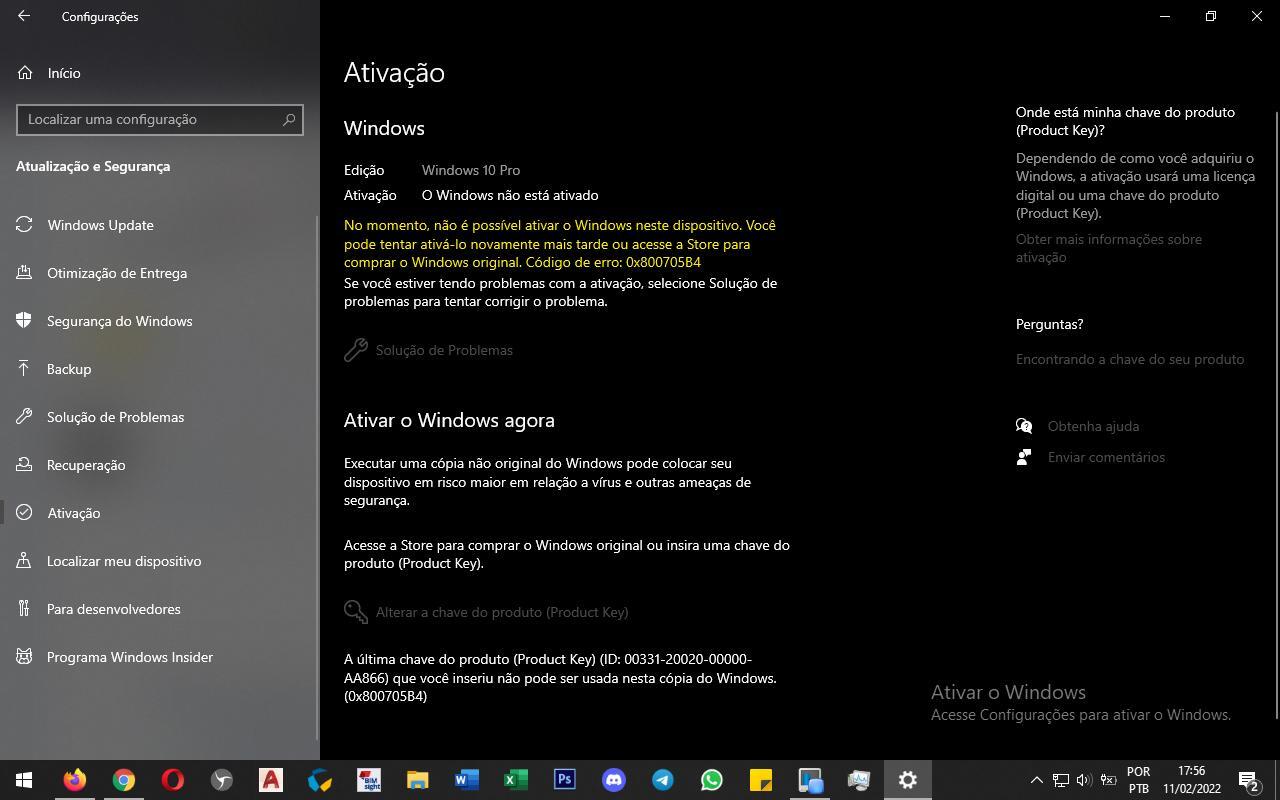Open the Windows Start menu
Screen dimensions: 1280x800
coord(24,780)
